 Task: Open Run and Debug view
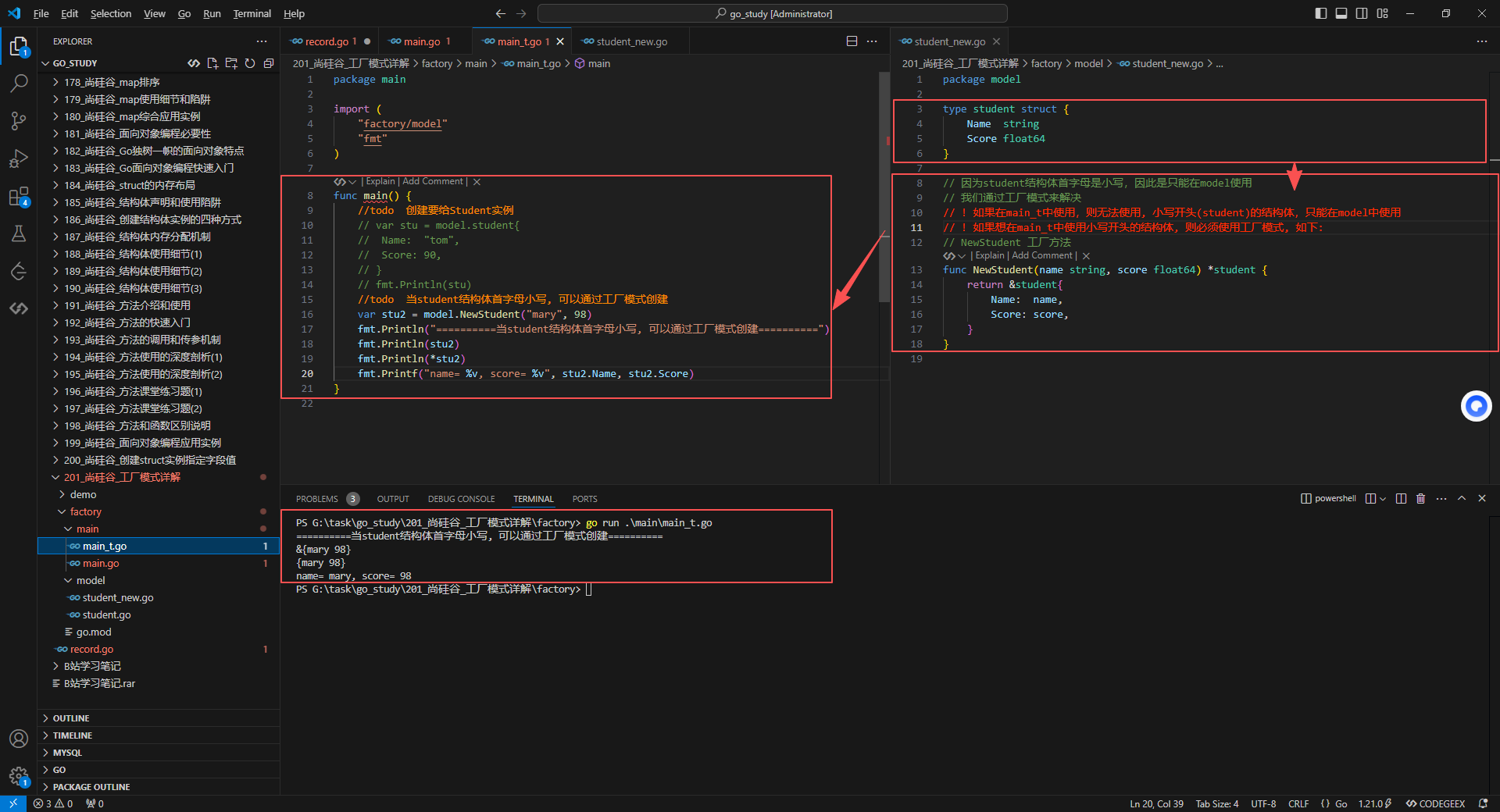click(x=19, y=158)
